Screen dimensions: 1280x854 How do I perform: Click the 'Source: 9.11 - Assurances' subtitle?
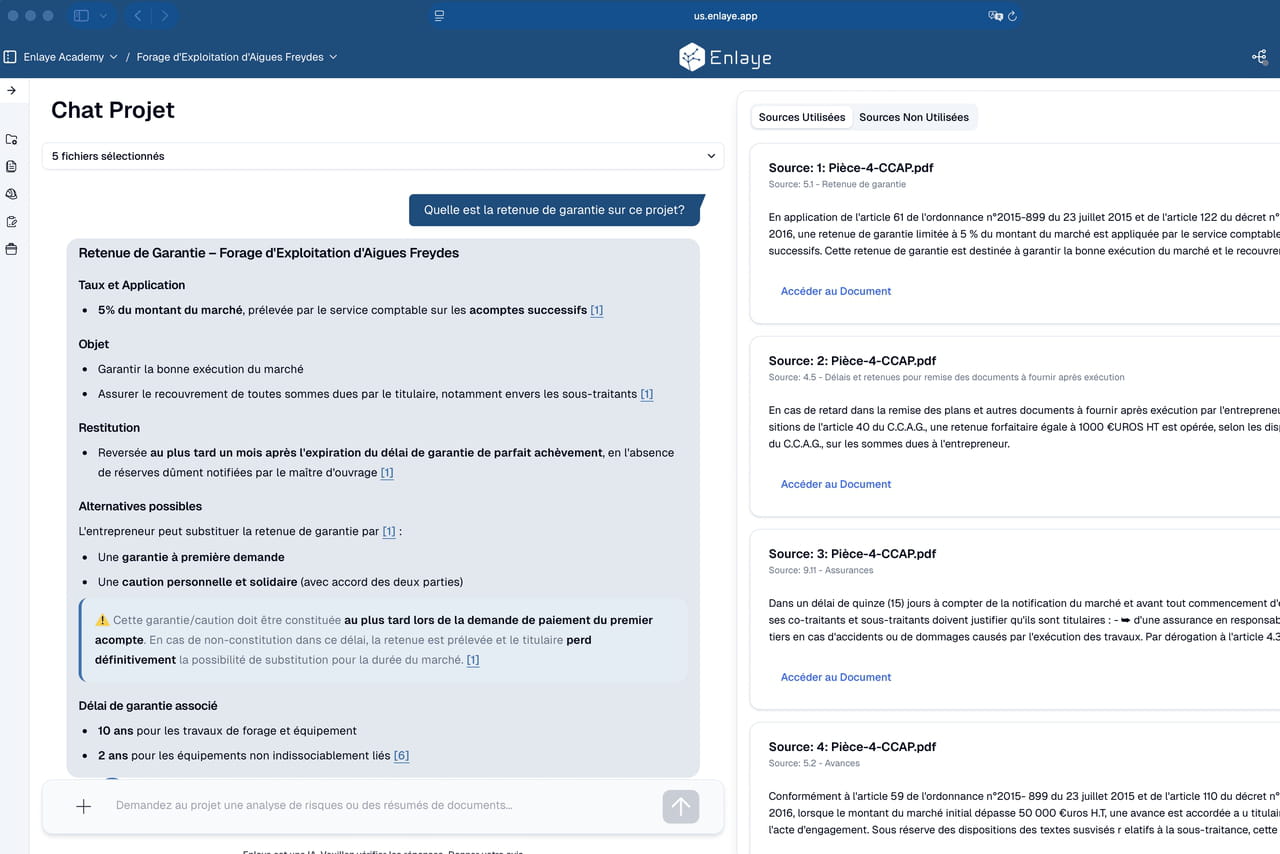click(821, 570)
